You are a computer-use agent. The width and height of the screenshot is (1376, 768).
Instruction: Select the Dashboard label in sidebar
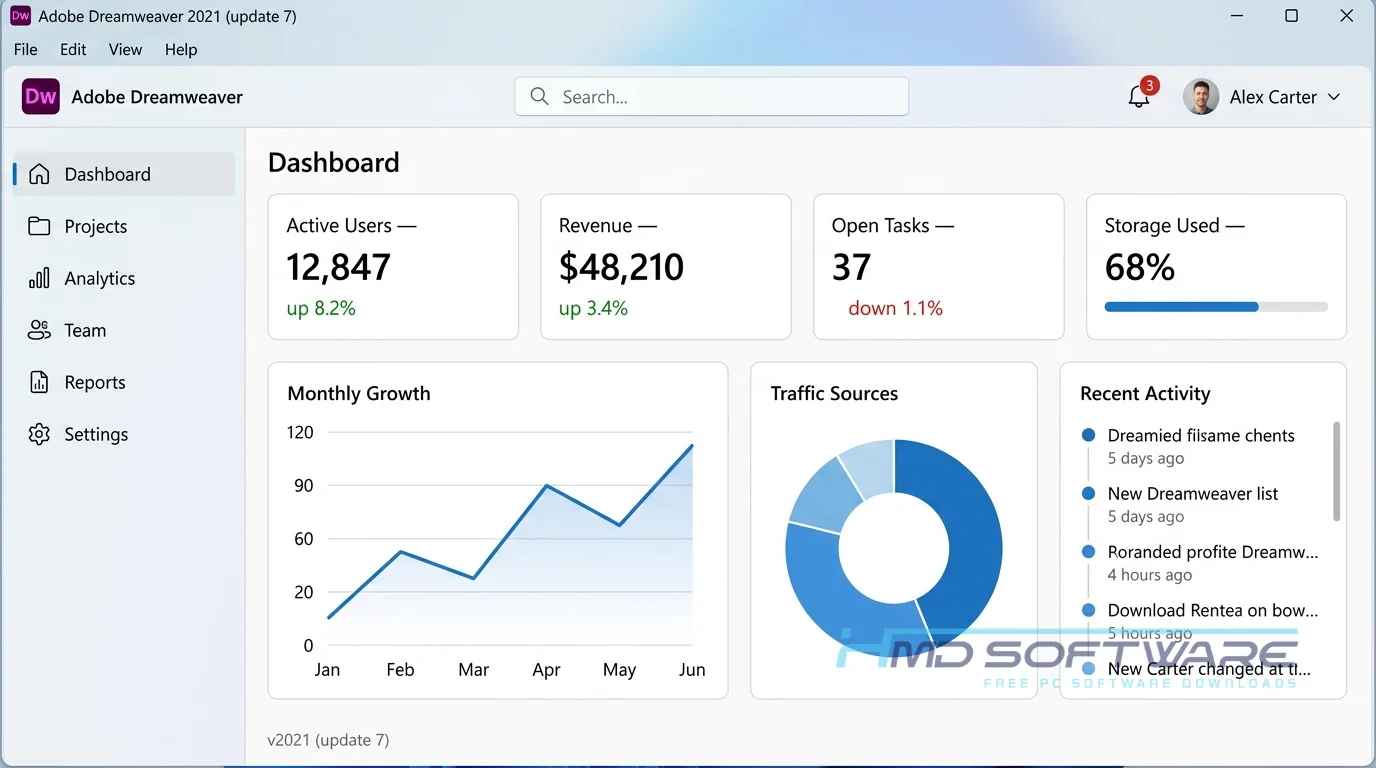107,174
